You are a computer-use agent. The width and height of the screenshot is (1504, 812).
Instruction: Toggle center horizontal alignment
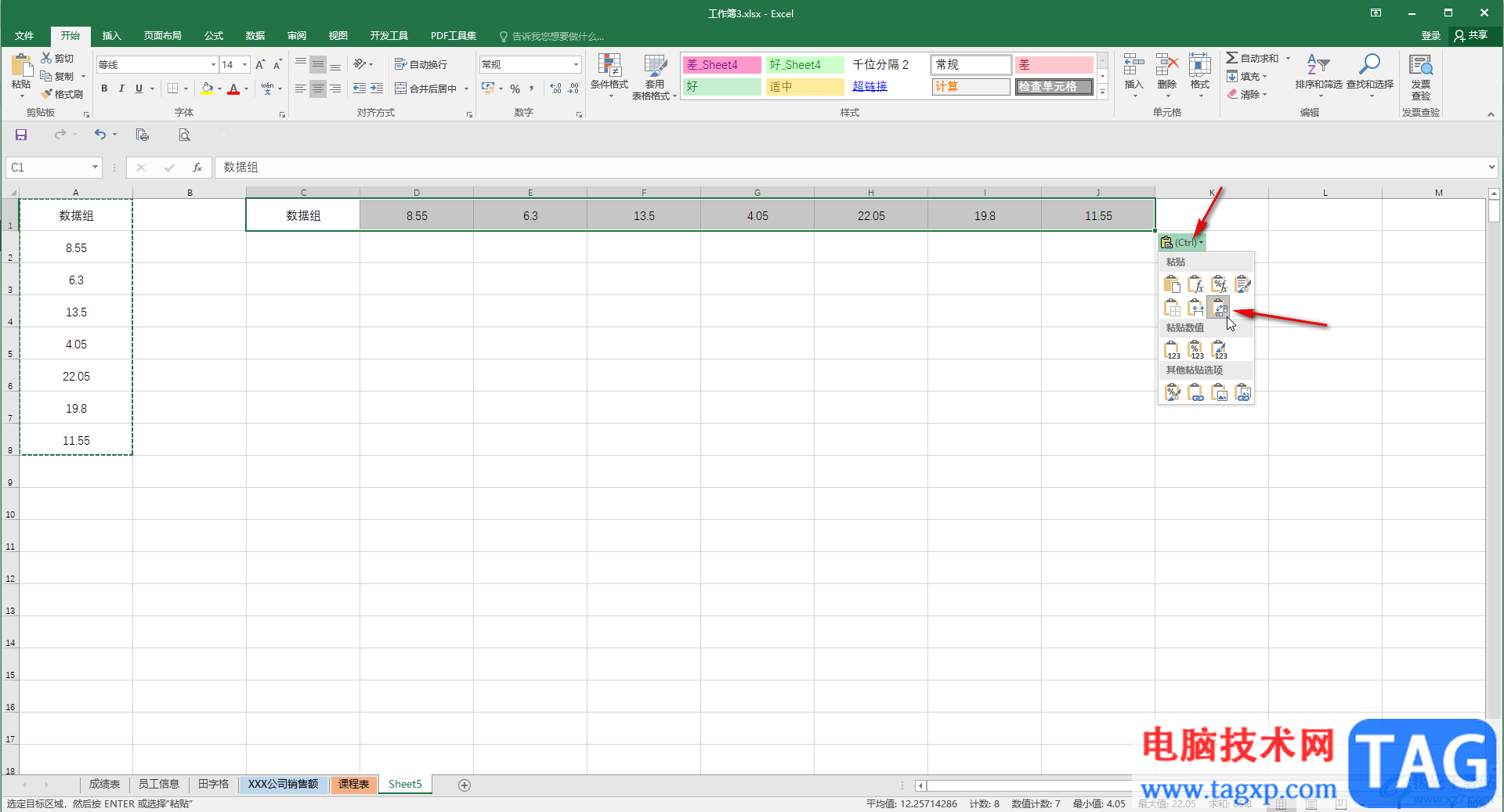pos(318,88)
